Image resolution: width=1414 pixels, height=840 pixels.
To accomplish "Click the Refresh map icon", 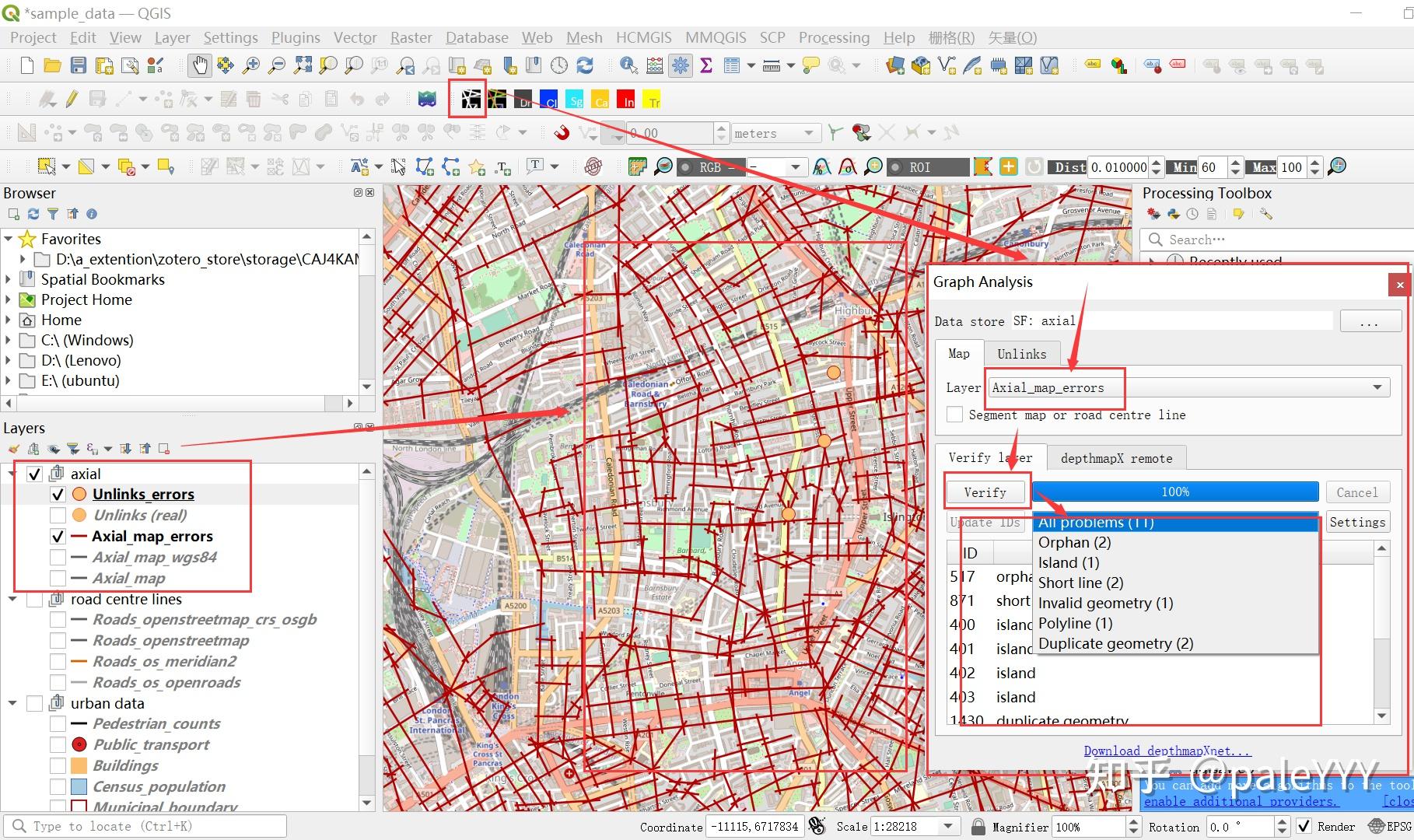I will pyautogui.click(x=585, y=65).
